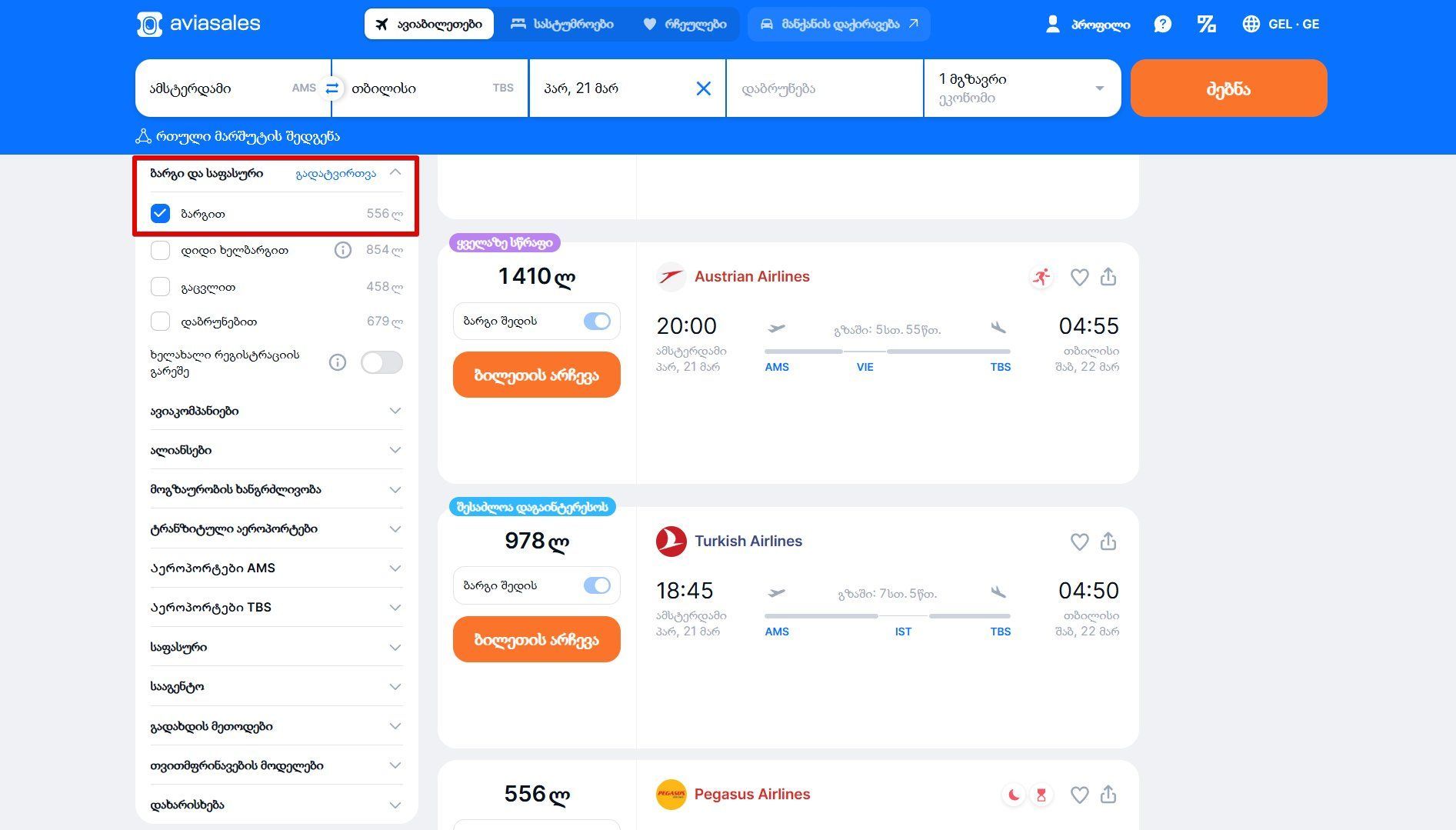The image size is (1456, 830).
Task: Click the night layover moon icon on Pegasus
Action: click(1014, 795)
